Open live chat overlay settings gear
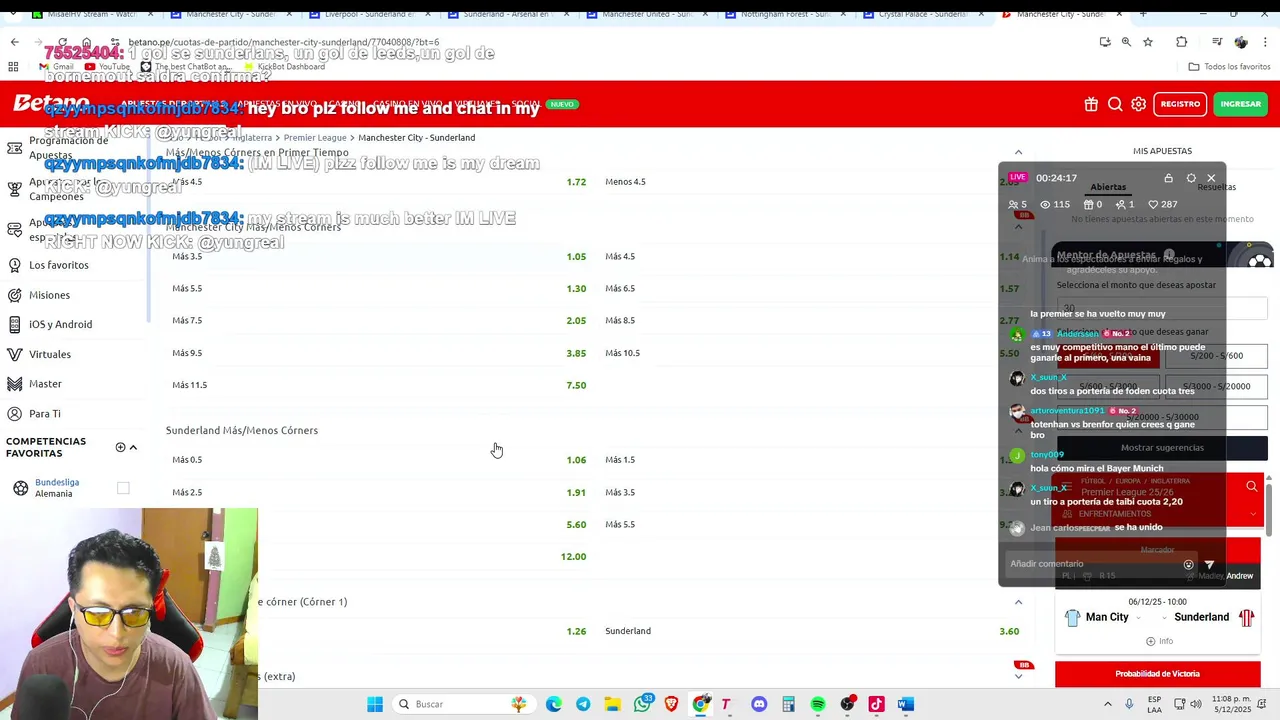This screenshot has width=1280, height=720. coord(1191,178)
